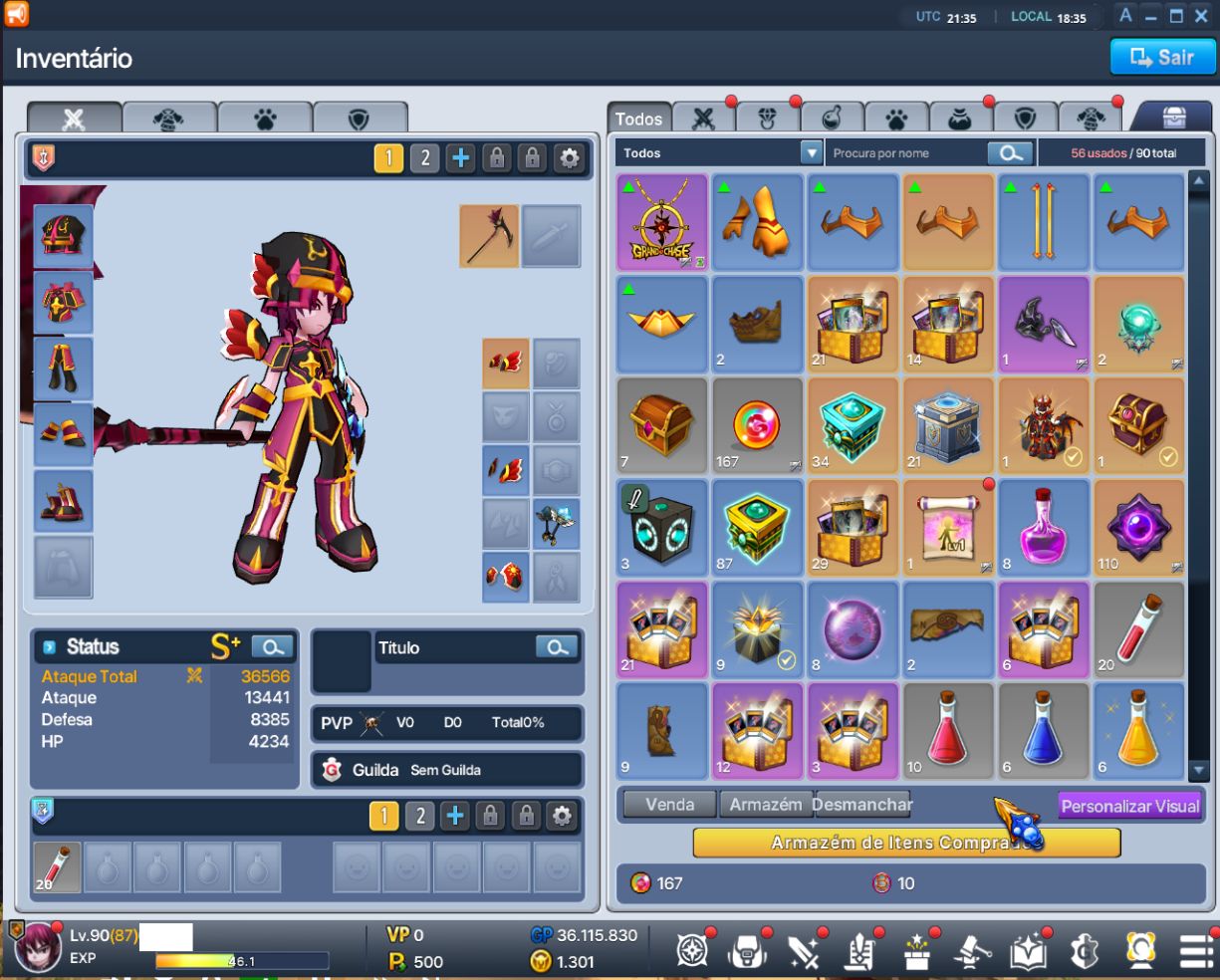Toggle the first equipment preset lock

496,158
